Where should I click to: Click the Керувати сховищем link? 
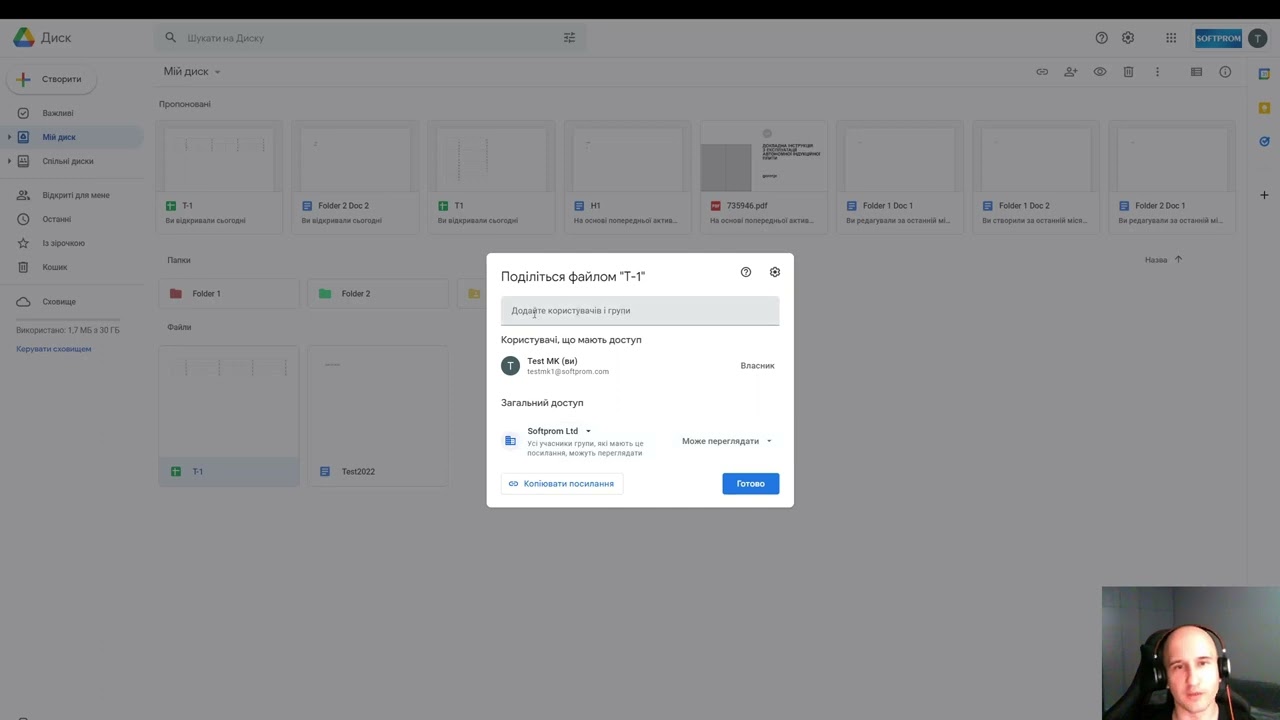[54, 349]
